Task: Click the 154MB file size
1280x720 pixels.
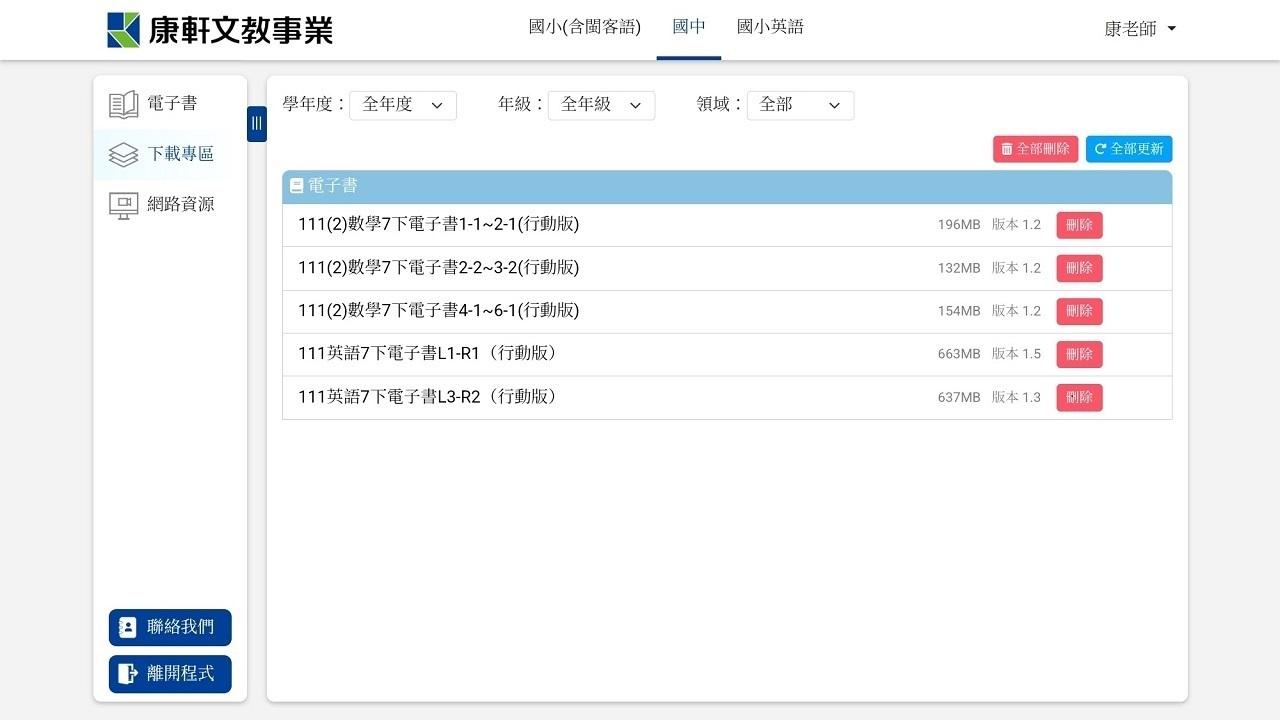Action: tap(959, 311)
